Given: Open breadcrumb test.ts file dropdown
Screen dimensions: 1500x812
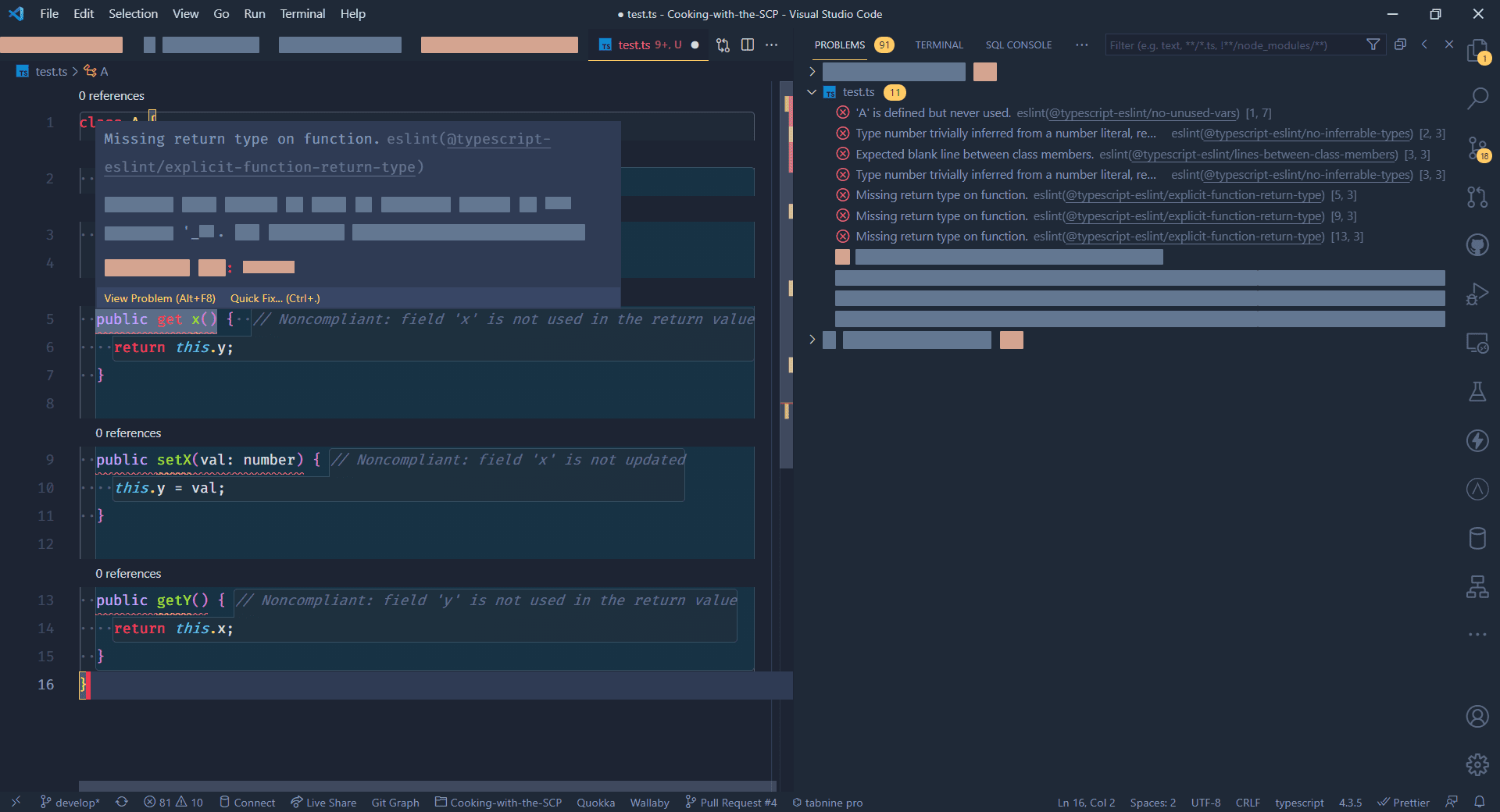Looking at the screenshot, I should tap(43, 71).
